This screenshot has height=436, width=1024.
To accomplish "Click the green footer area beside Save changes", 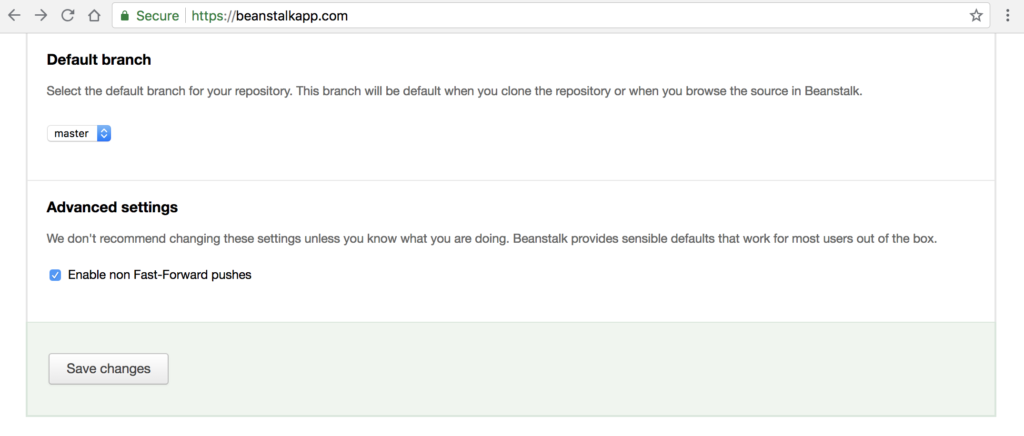I will click(x=581, y=369).
